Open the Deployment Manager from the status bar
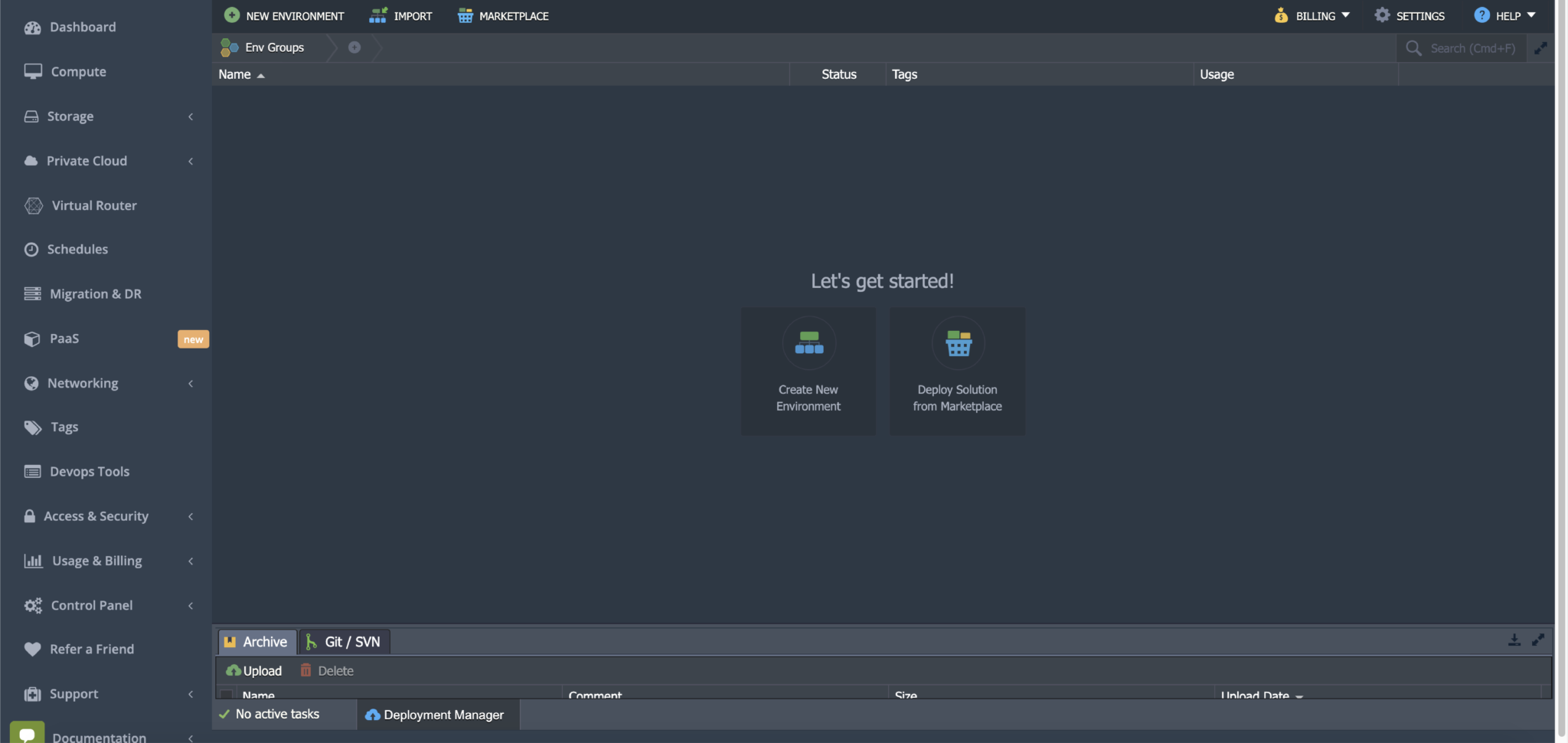1568x743 pixels. [436, 714]
